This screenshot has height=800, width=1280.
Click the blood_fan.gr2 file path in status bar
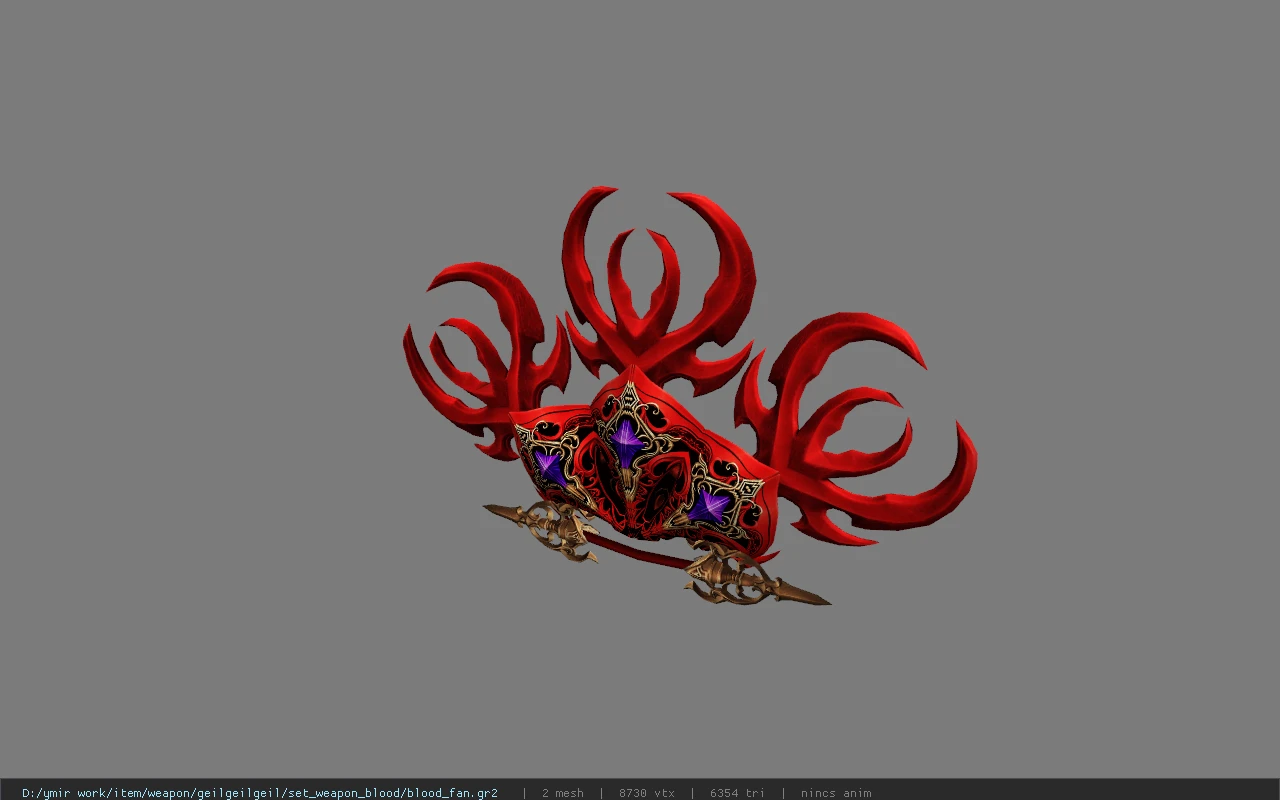[260, 793]
